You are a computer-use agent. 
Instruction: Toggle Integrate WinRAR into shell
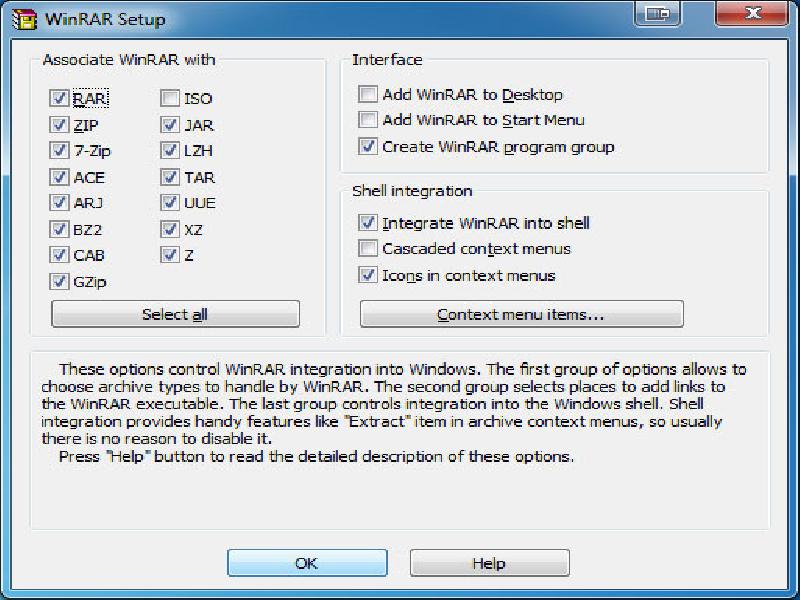[368, 223]
